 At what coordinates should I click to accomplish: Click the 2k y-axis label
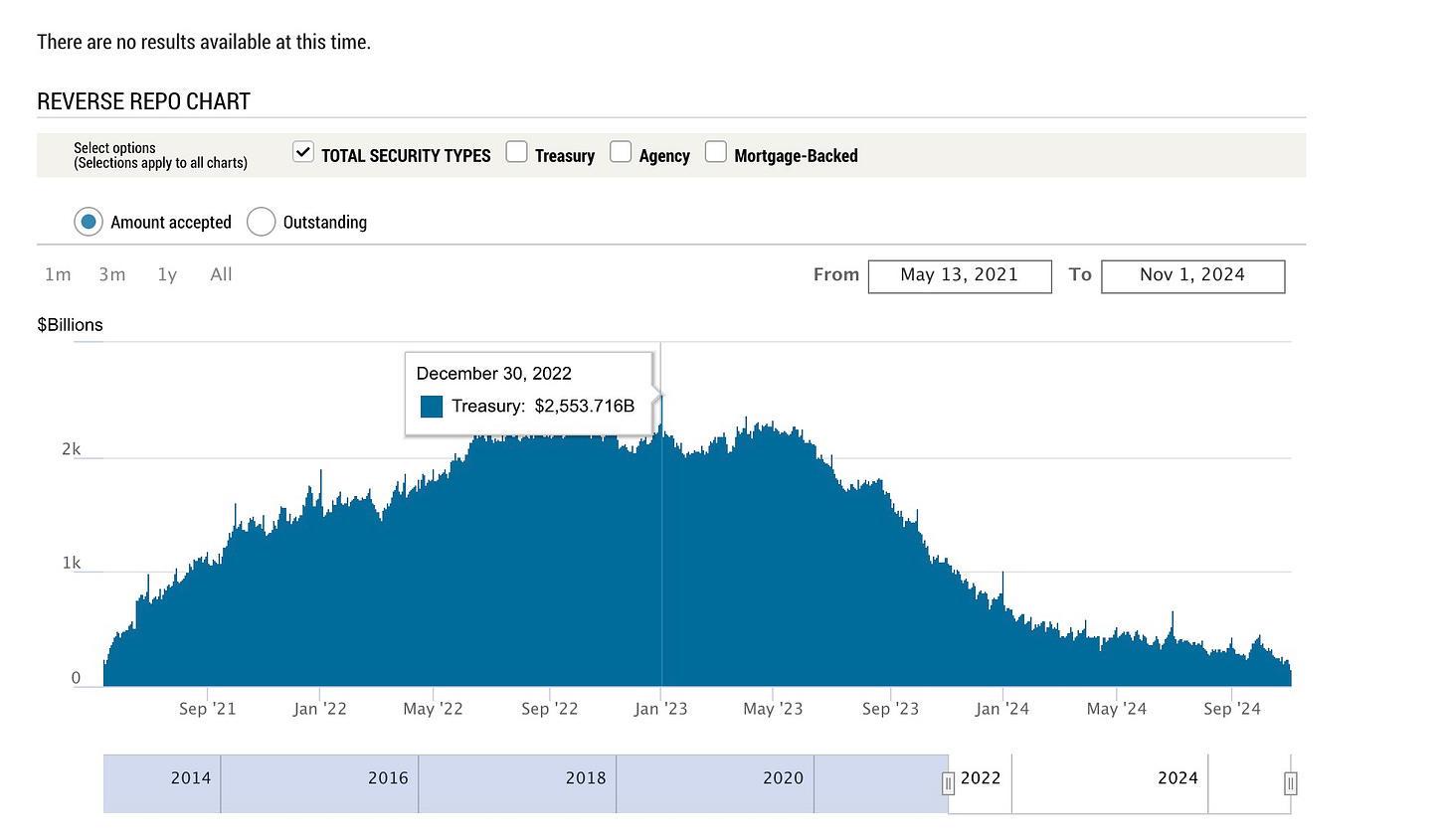(x=71, y=449)
